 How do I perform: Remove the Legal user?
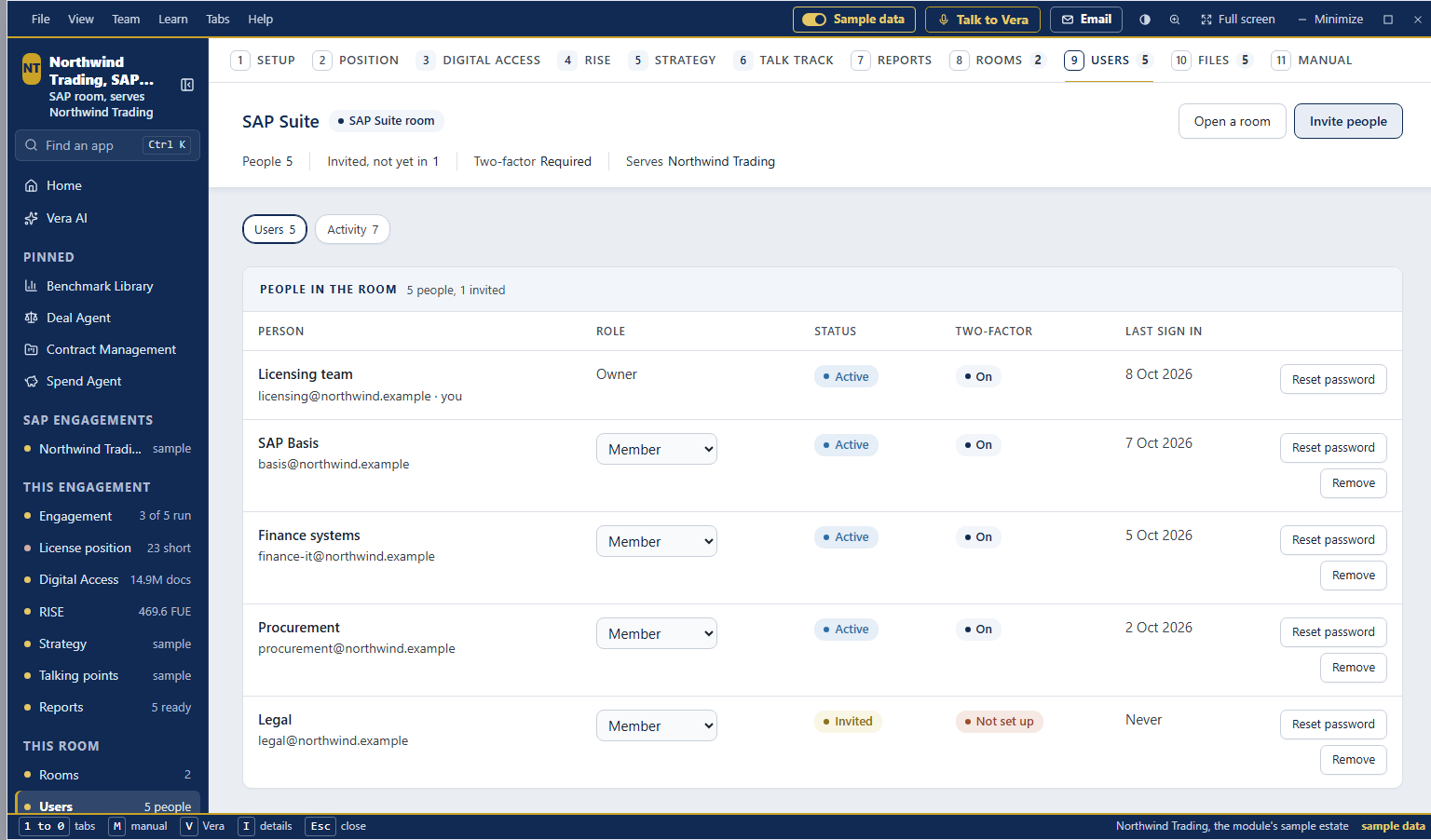(x=1354, y=760)
